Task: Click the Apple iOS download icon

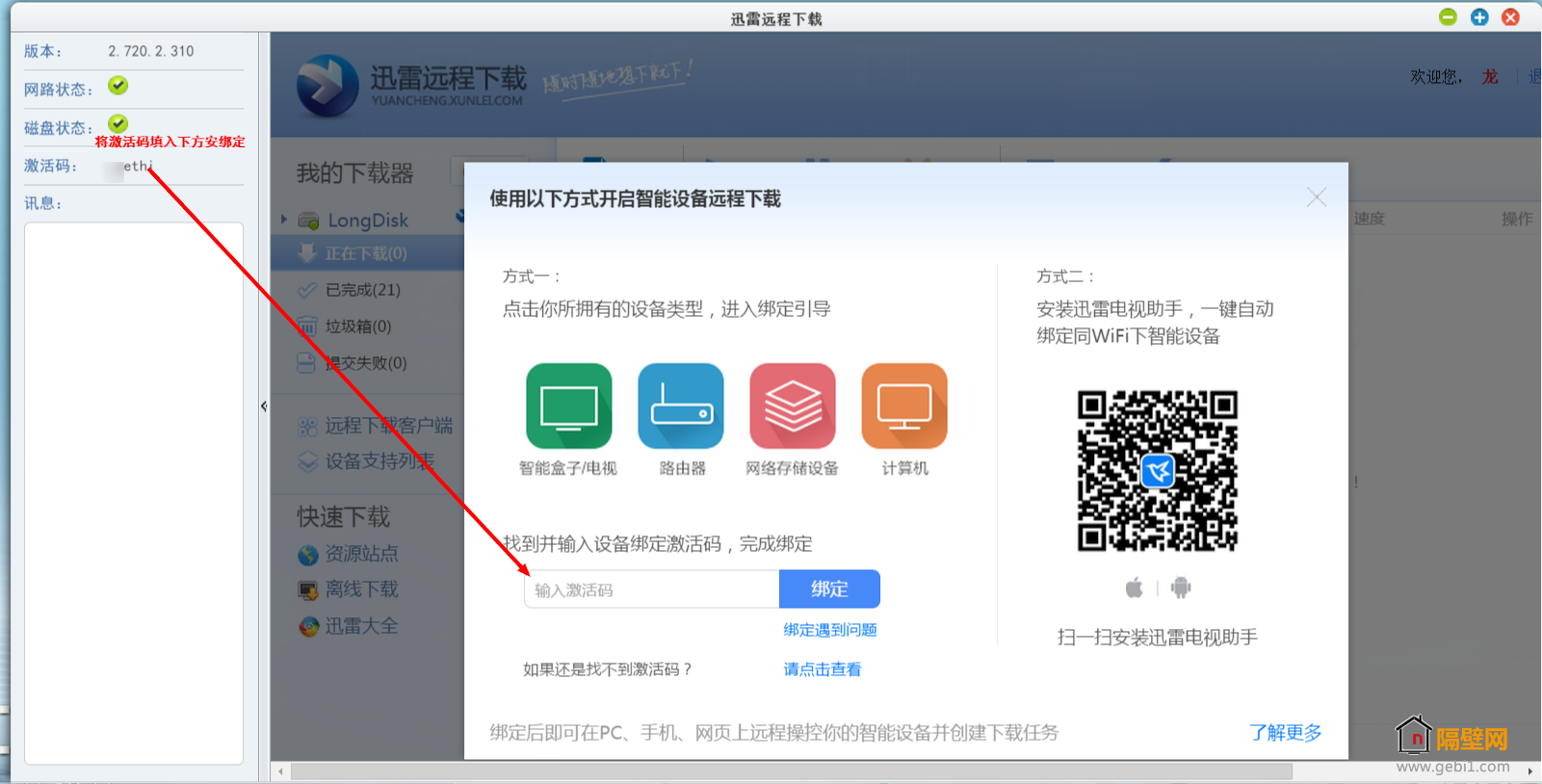Action: 1135,588
